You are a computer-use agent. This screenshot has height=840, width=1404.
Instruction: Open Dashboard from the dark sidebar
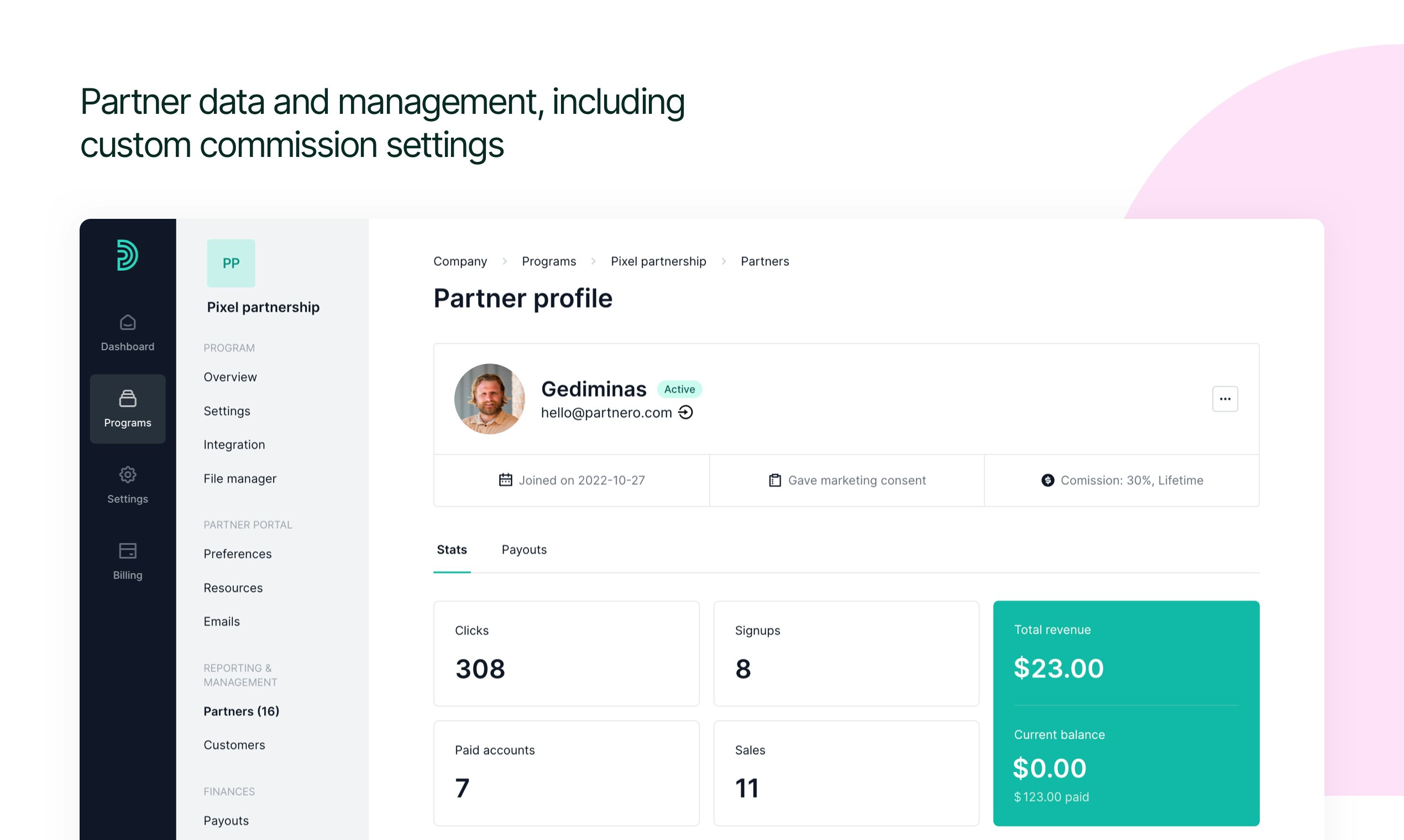coord(127,333)
